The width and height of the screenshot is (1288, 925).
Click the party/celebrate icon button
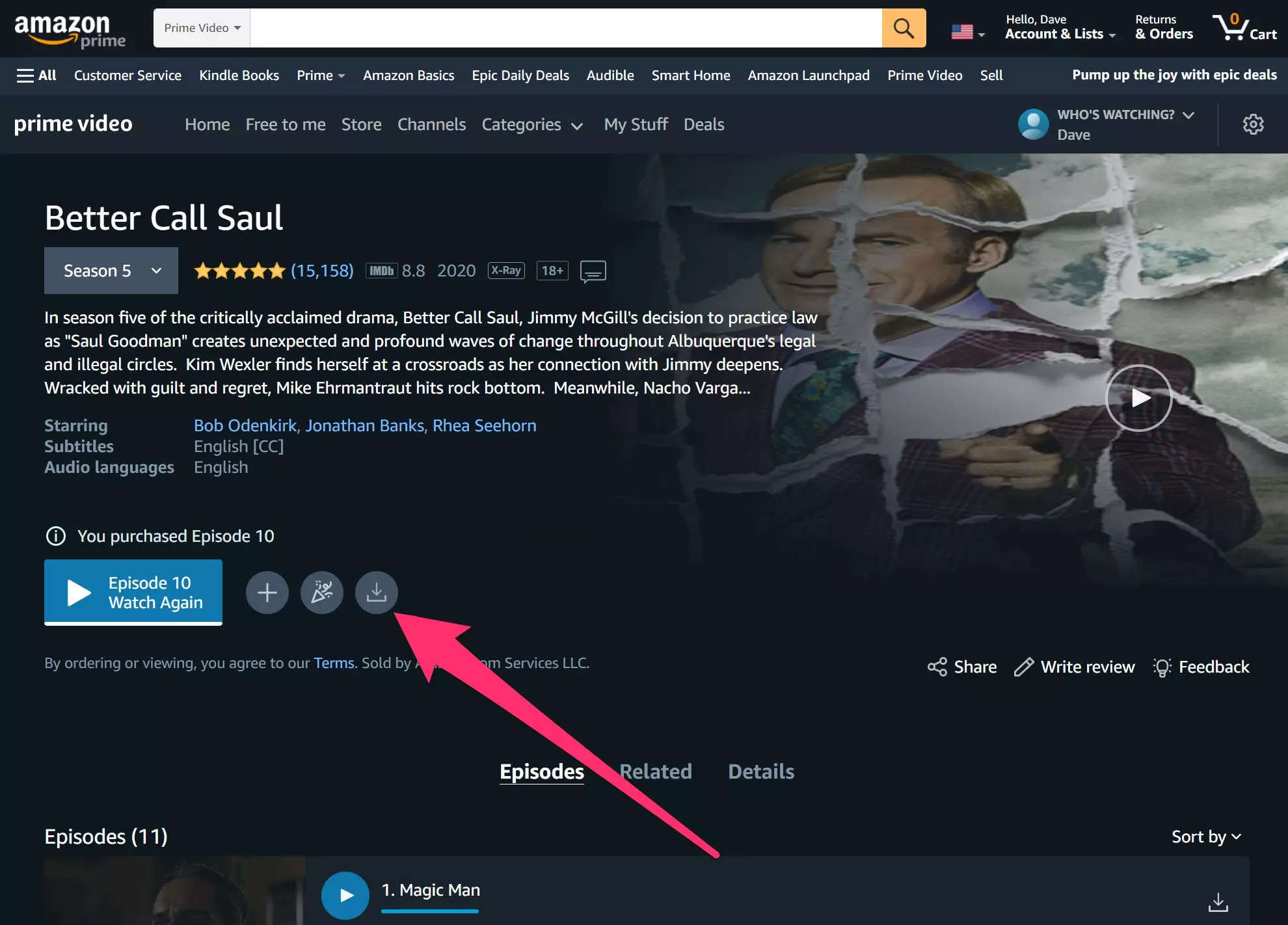pyautogui.click(x=322, y=592)
